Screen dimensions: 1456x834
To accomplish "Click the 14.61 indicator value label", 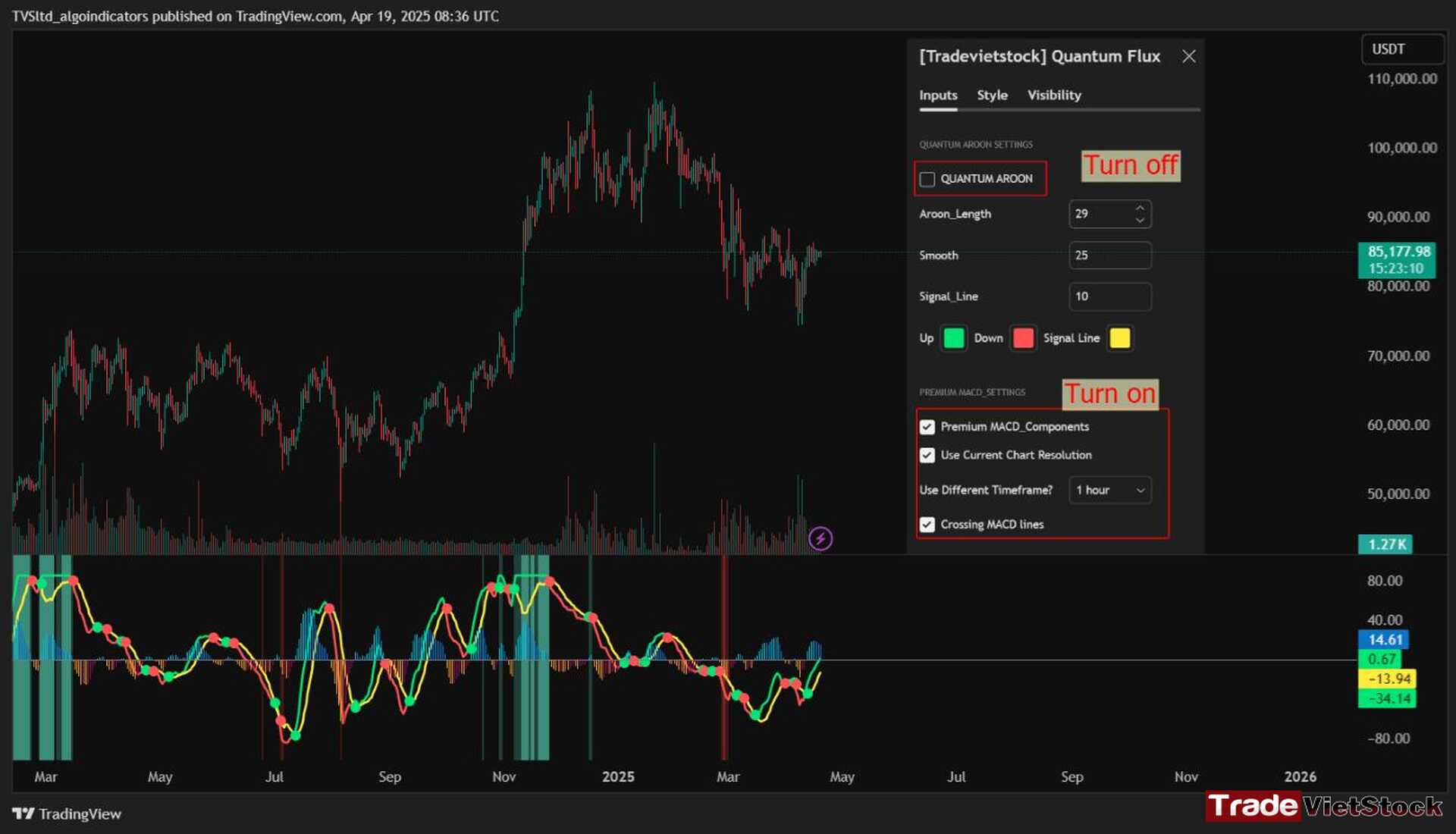I will pos(1384,640).
